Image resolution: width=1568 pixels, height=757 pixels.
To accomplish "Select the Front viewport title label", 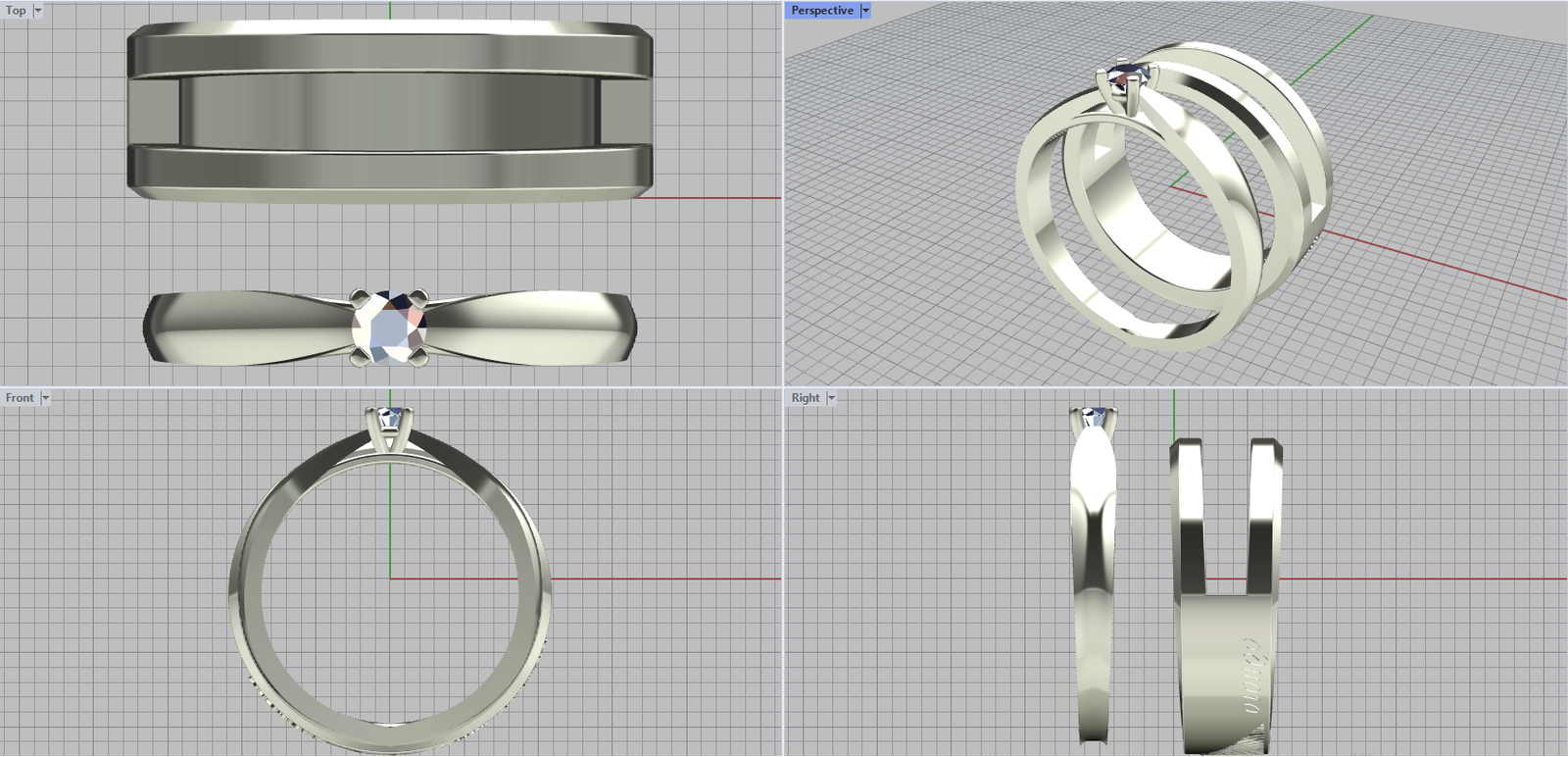I will [19, 398].
